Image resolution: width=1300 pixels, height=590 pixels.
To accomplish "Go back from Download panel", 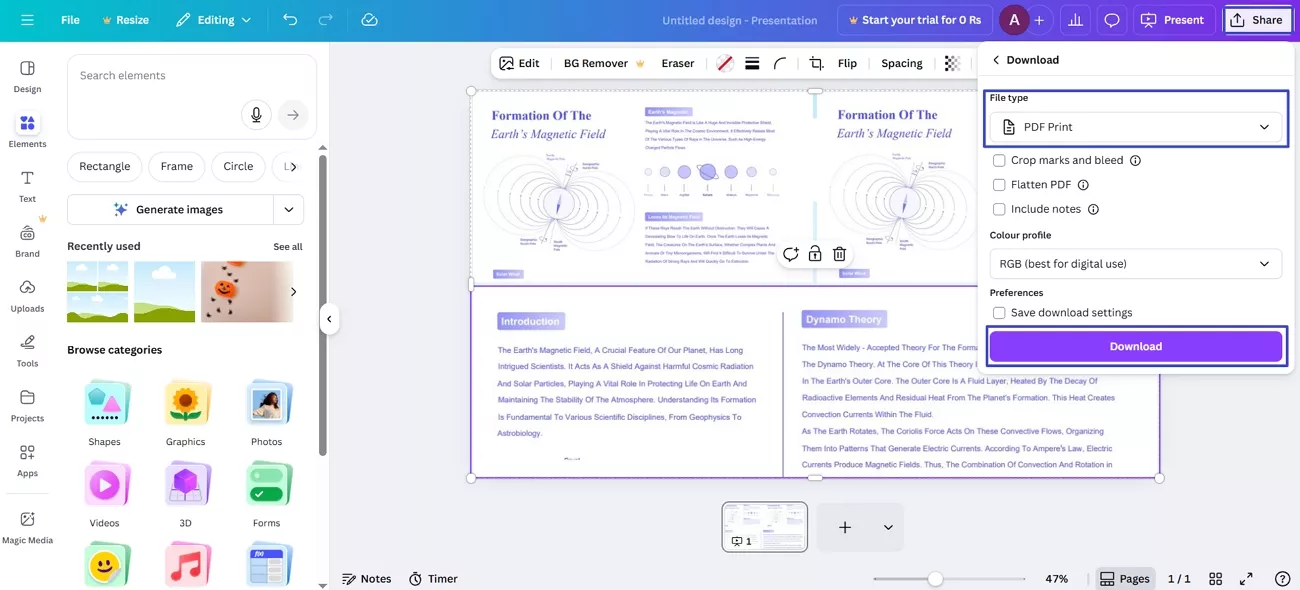I will click(996, 60).
